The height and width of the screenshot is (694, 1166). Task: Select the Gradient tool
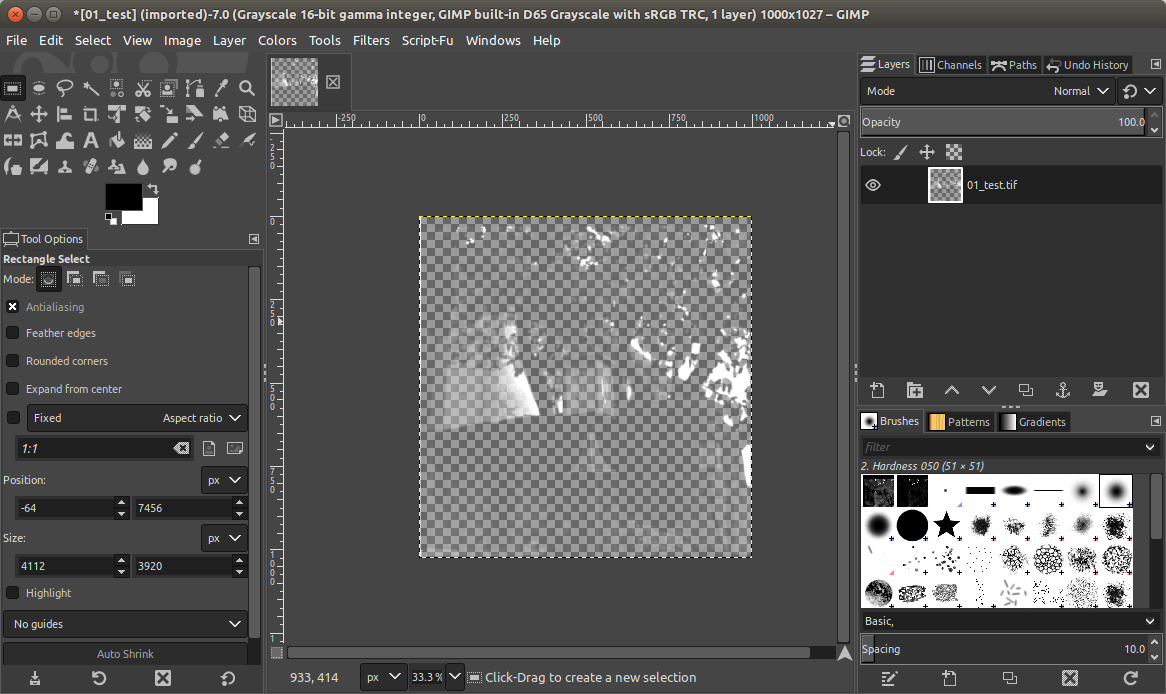click(143, 140)
